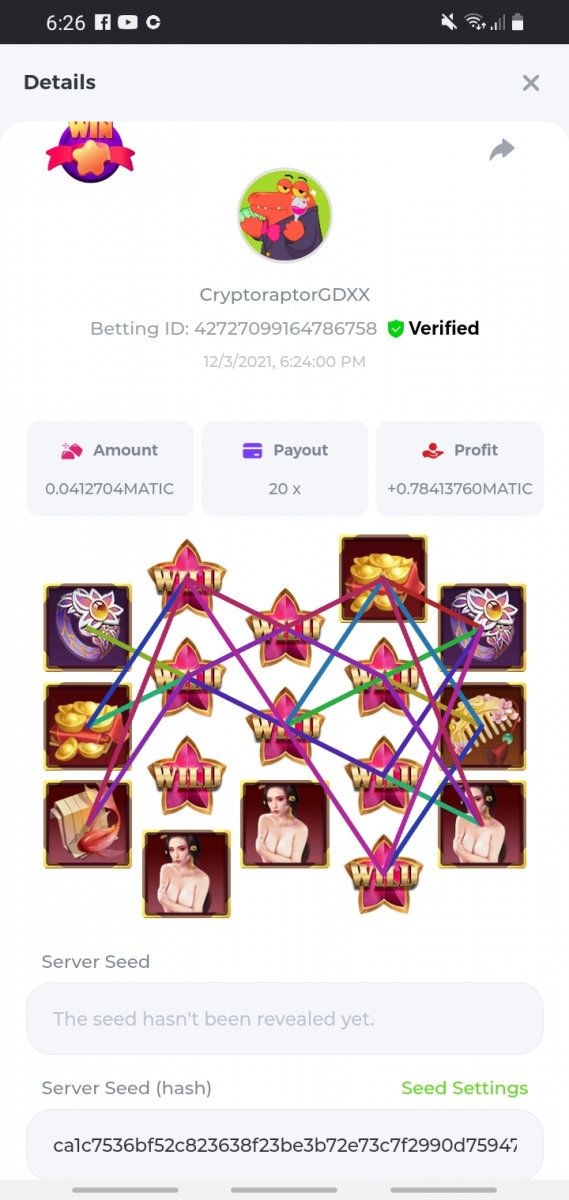This screenshot has width=569, height=1200.
Task: Tap the Amount card icon
Action: coord(71,450)
